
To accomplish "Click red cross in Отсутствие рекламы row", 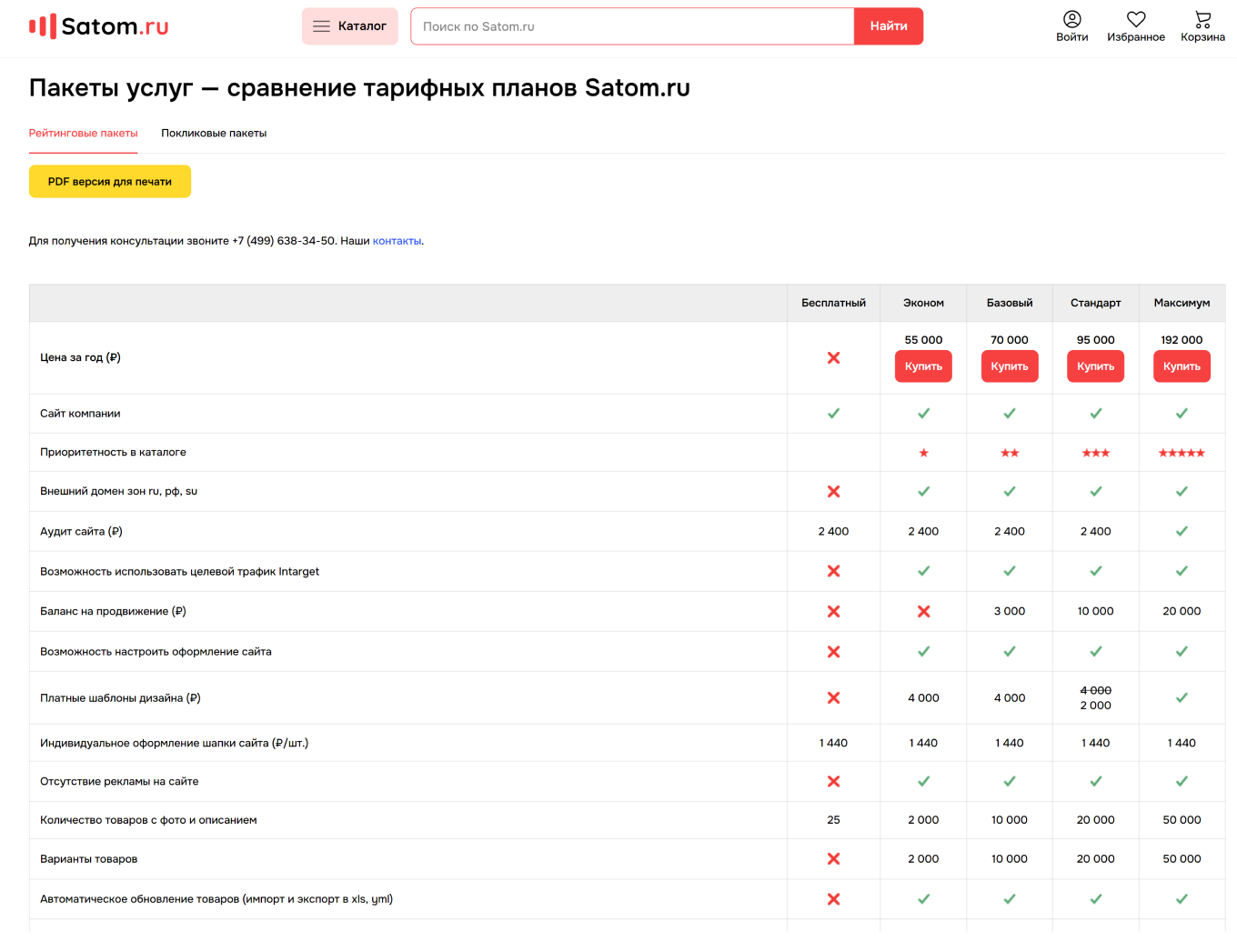I will tap(833, 782).
